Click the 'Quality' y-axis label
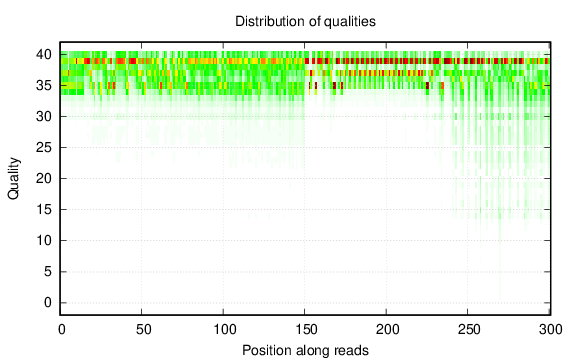 pos(13,179)
